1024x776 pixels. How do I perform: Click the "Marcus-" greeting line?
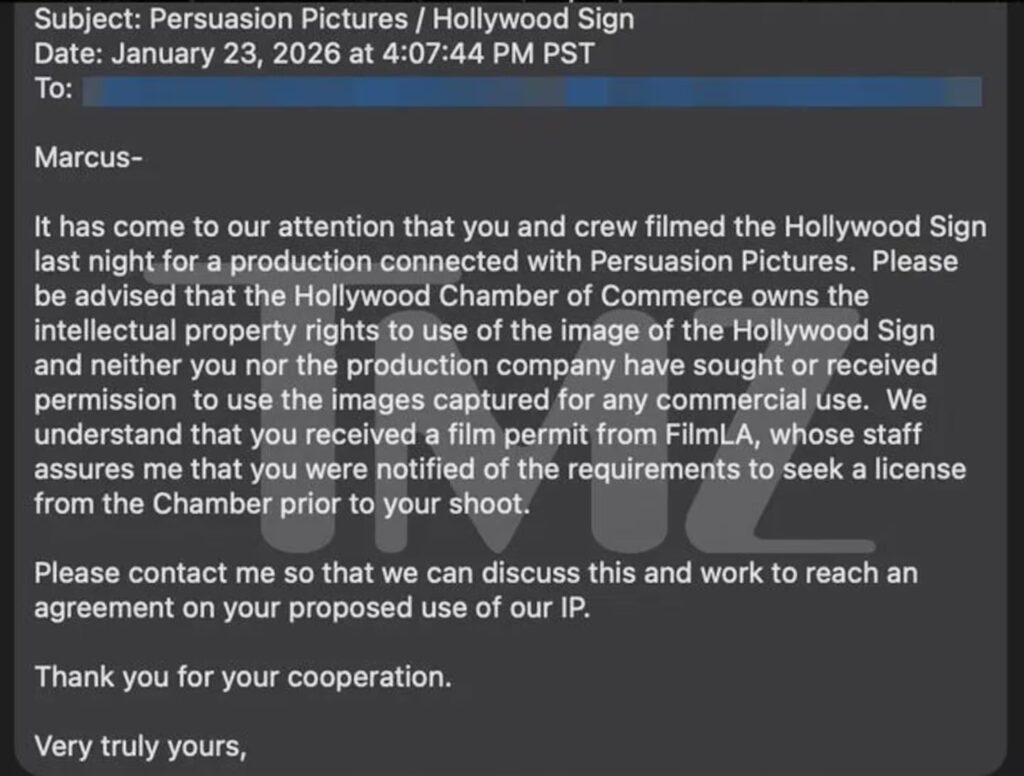click(88, 157)
